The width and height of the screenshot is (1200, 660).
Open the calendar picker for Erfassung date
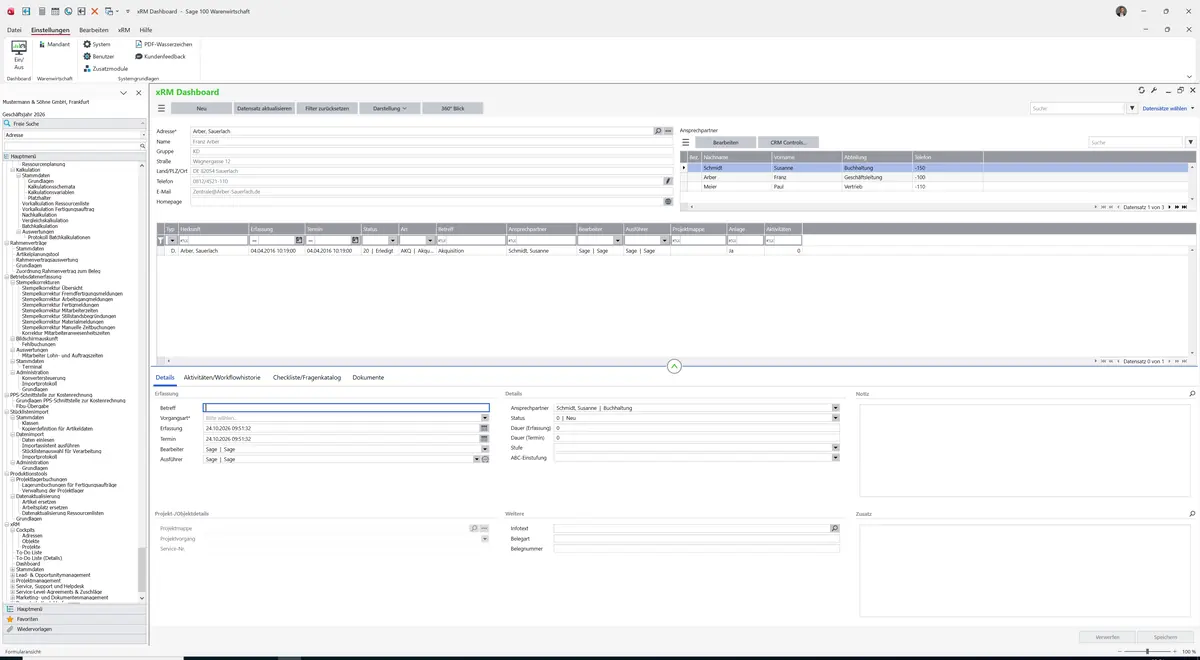[x=484, y=428]
